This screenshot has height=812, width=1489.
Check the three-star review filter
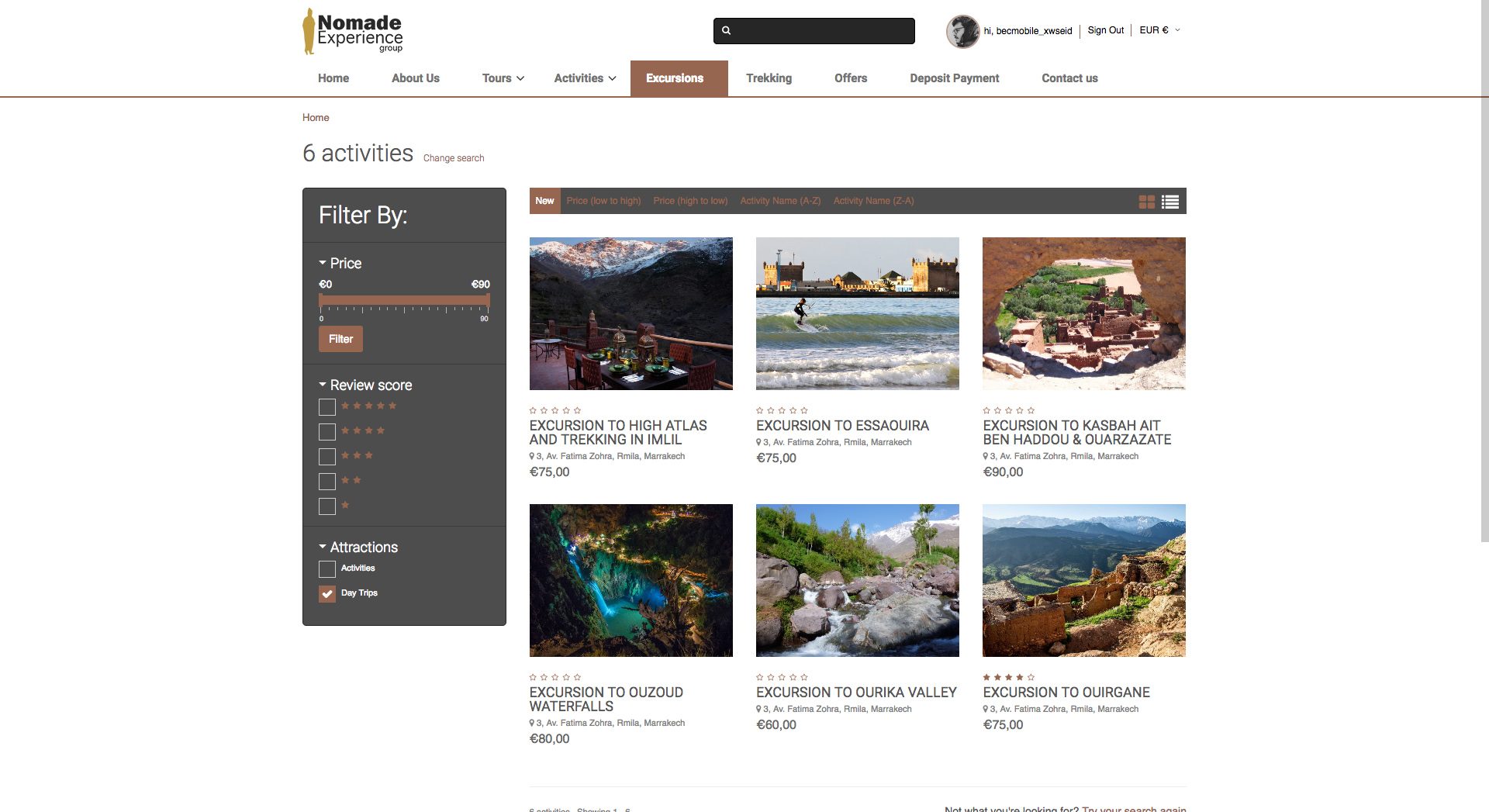[x=327, y=456]
